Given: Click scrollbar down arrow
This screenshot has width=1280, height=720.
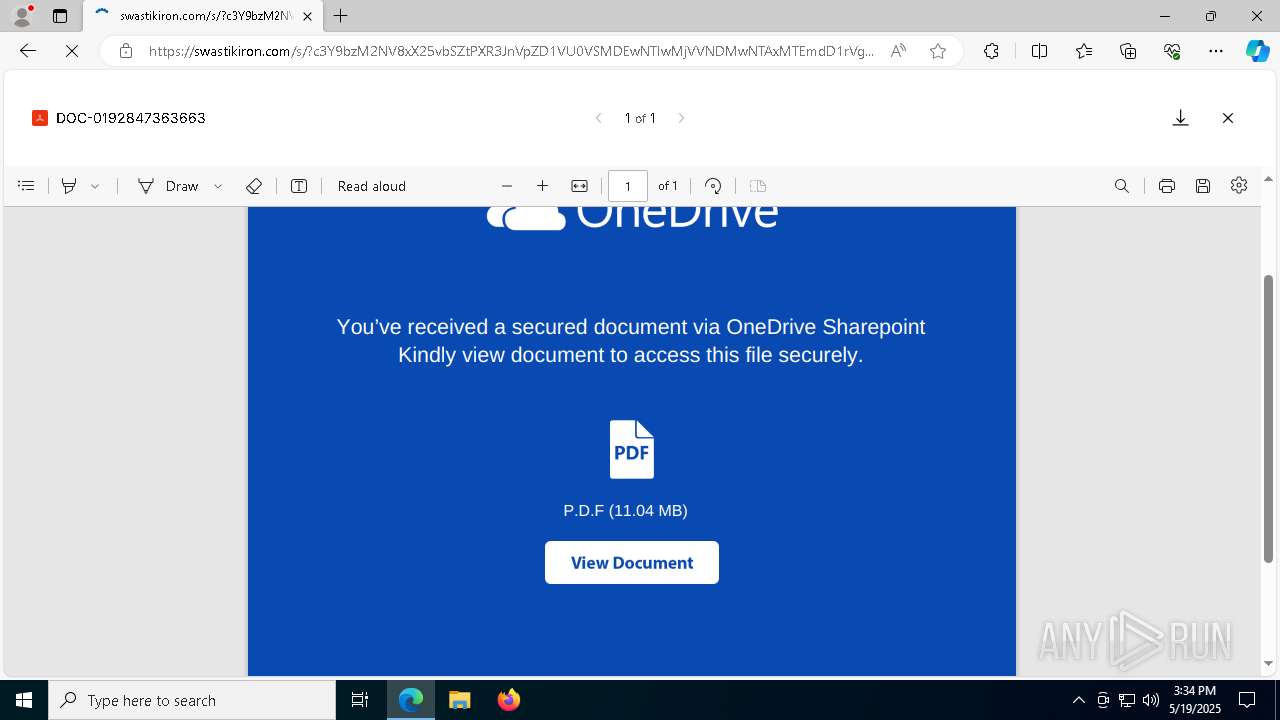Looking at the screenshot, I should pyautogui.click(x=1269, y=664).
